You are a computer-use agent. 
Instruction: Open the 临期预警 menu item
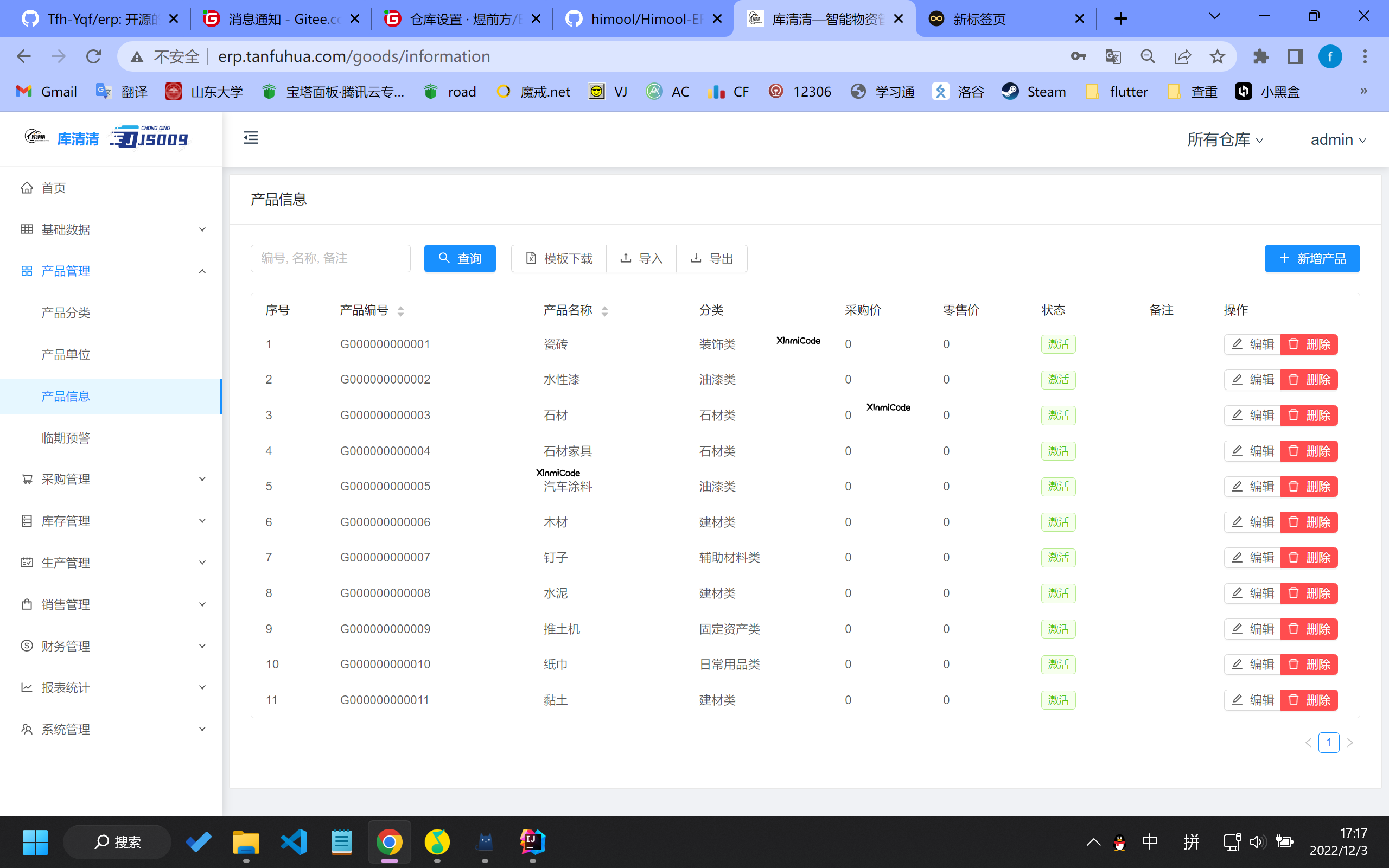click(x=66, y=437)
